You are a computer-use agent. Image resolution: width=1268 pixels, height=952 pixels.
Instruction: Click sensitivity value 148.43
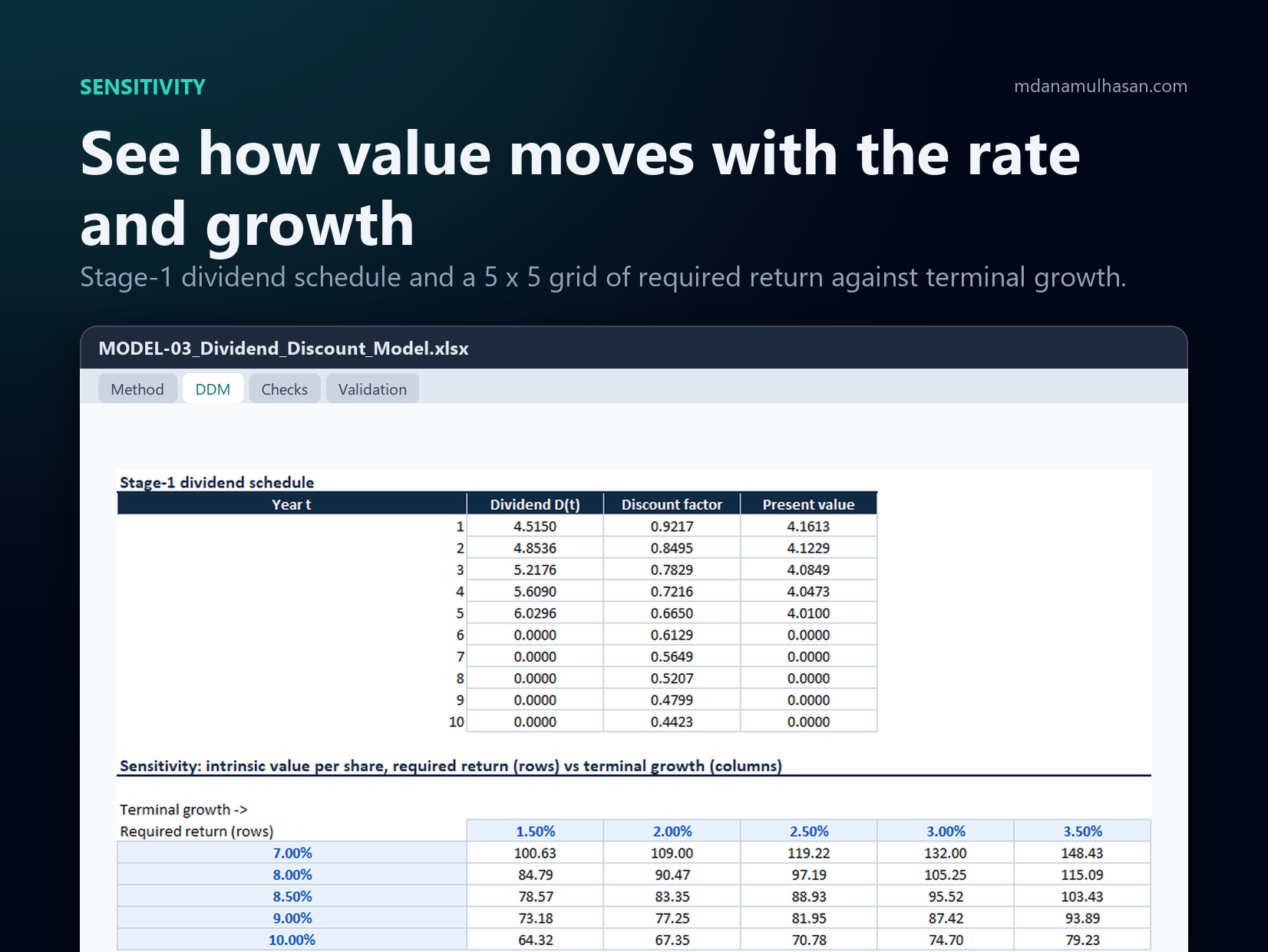point(1082,853)
